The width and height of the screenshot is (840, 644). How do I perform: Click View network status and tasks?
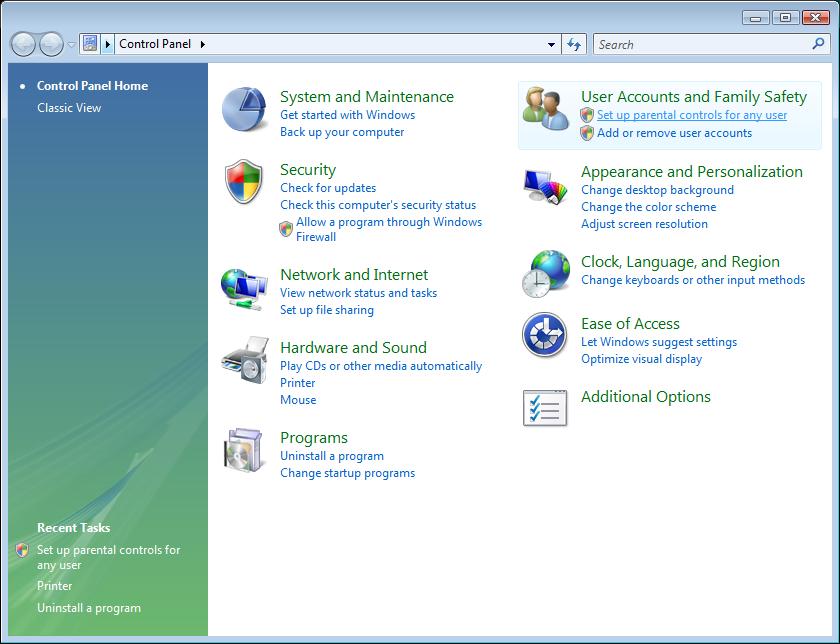point(358,293)
